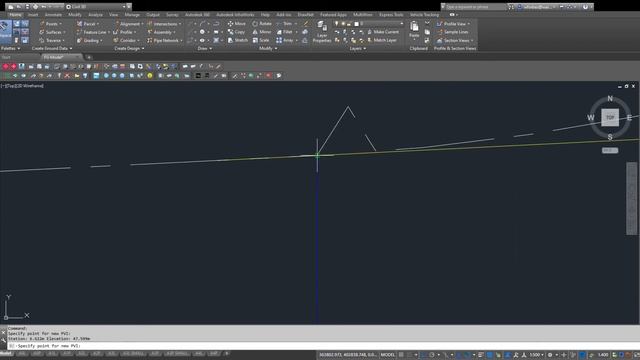Screen dimensions: 640x360
Task: Click the Move tool in Modify panel
Action: pyautogui.click(x=237, y=24)
